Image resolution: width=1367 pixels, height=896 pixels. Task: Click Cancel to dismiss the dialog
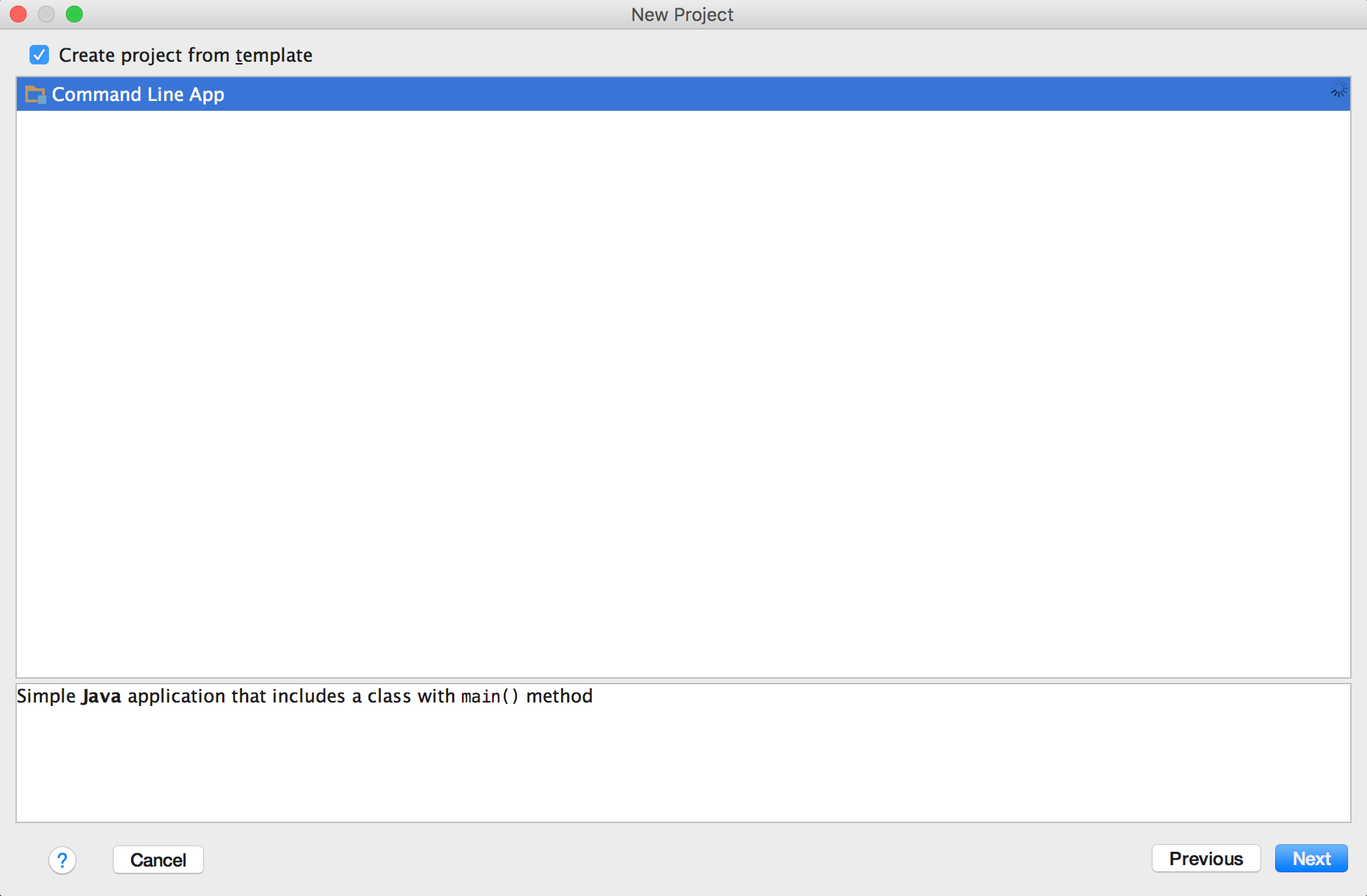(x=158, y=860)
